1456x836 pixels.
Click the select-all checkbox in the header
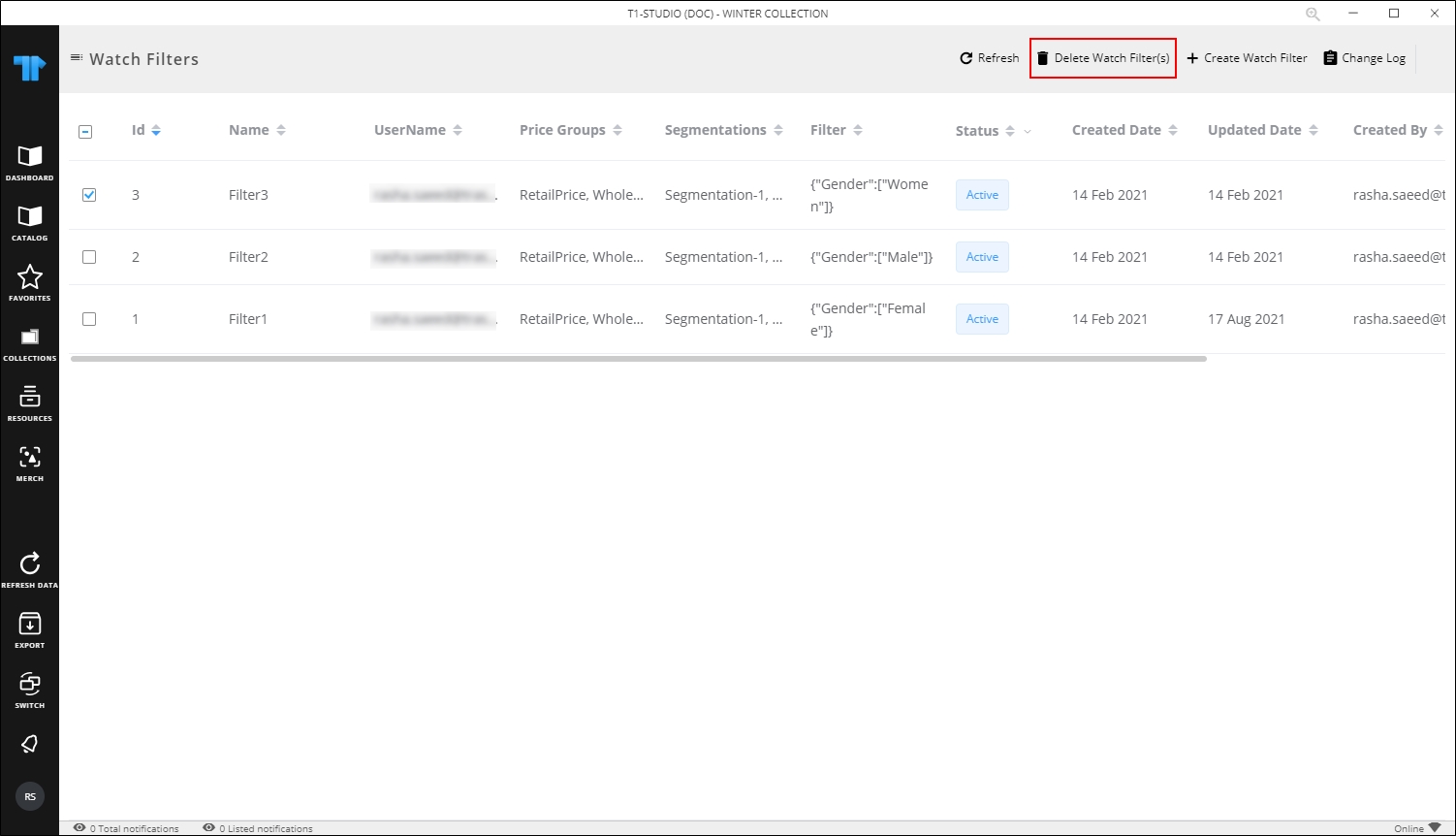click(86, 130)
